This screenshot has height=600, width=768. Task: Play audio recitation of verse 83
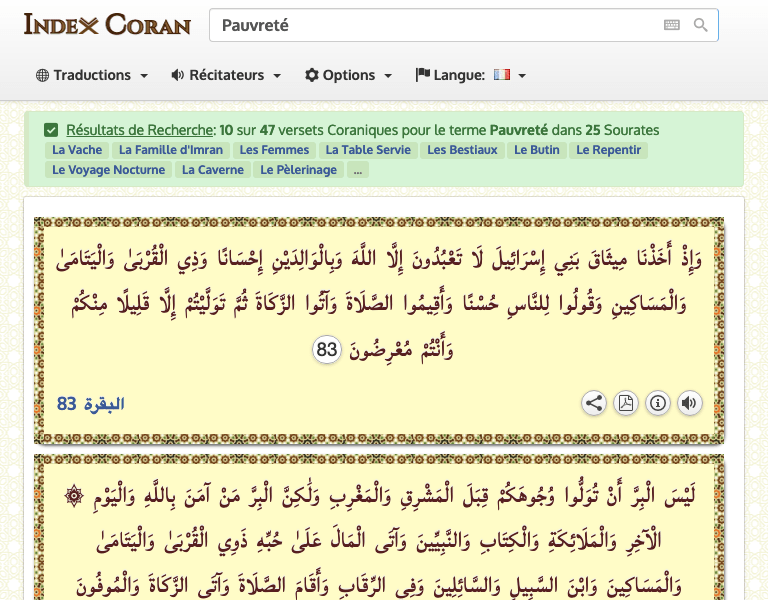pos(690,403)
